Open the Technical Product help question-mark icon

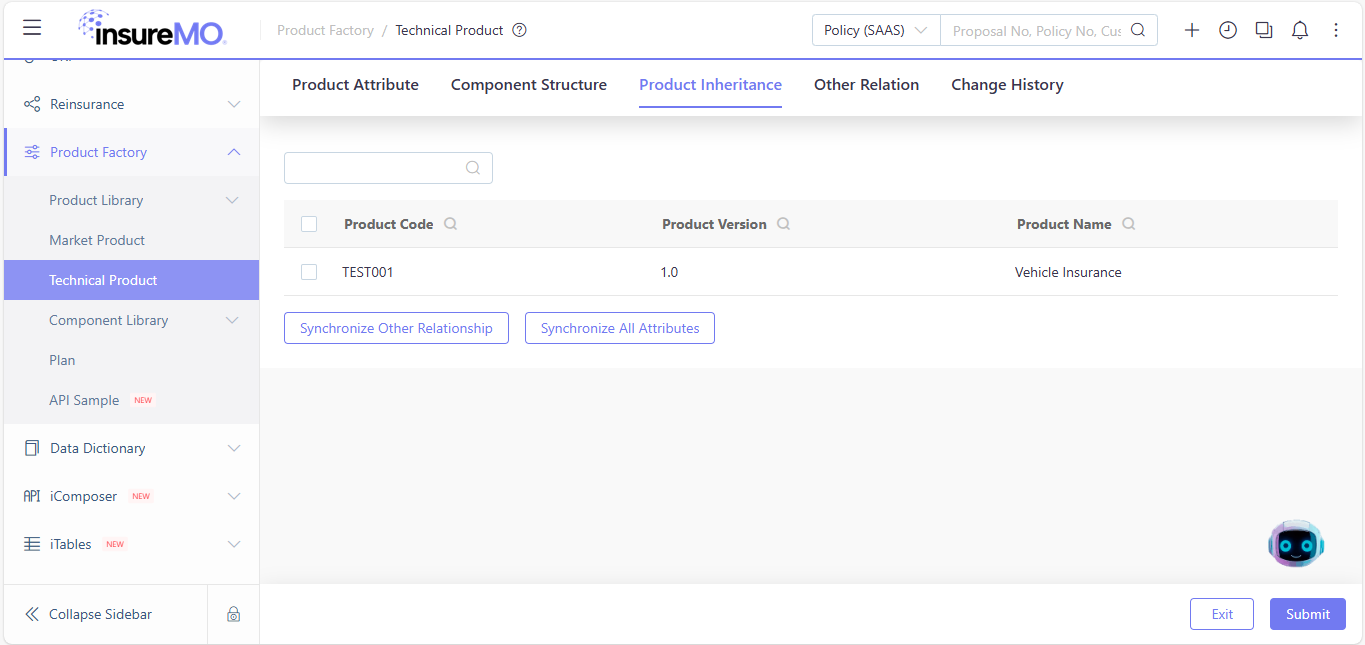coord(519,30)
